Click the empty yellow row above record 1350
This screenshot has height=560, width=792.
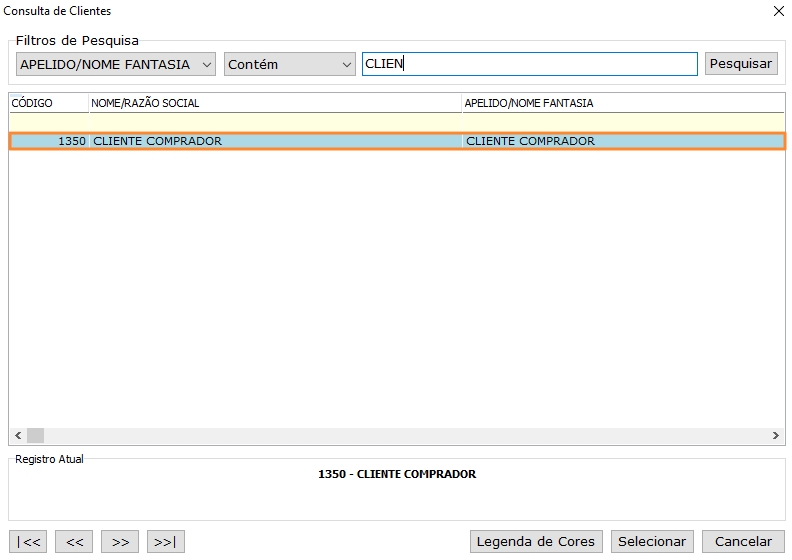pyautogui.click(x=396, y=122)
